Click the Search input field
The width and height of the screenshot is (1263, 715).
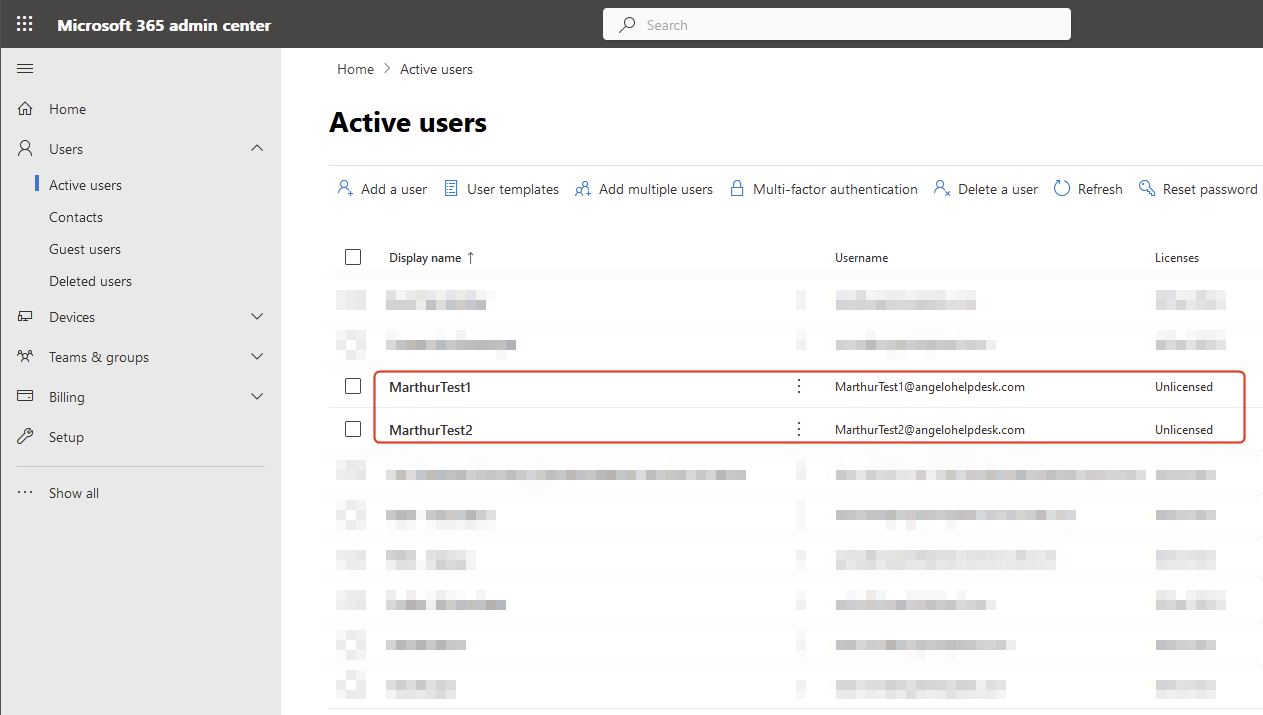pyautogui.click(x=850, y=25)
